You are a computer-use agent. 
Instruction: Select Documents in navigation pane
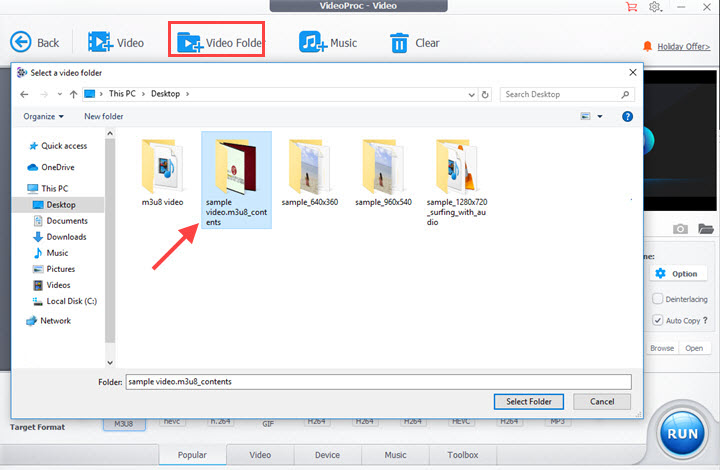pos(61,221)
